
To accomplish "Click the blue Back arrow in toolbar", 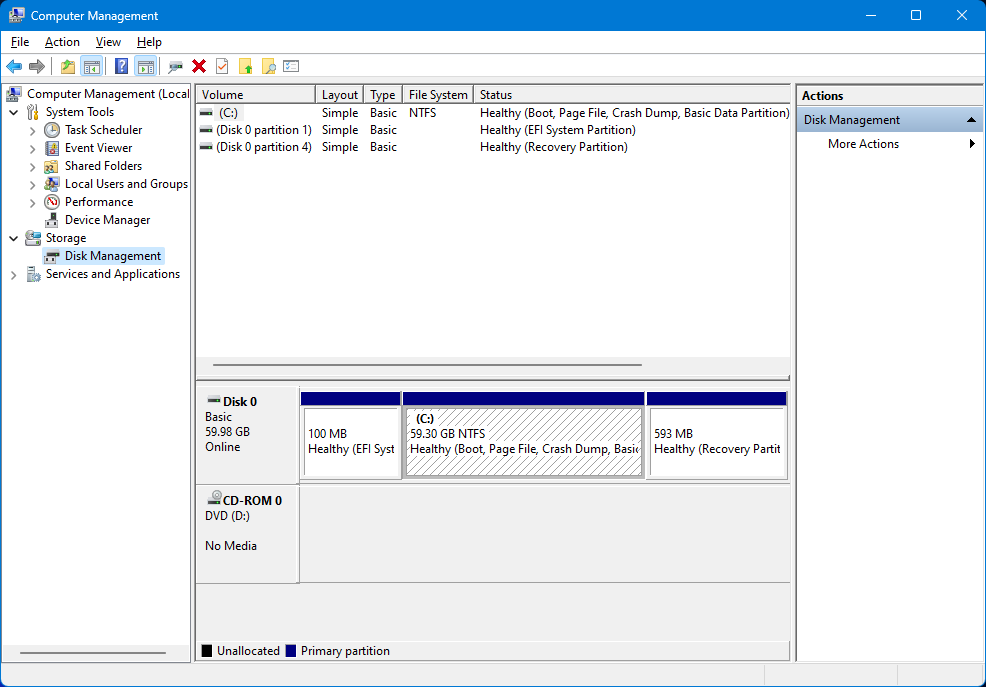I will pos(14,66).
